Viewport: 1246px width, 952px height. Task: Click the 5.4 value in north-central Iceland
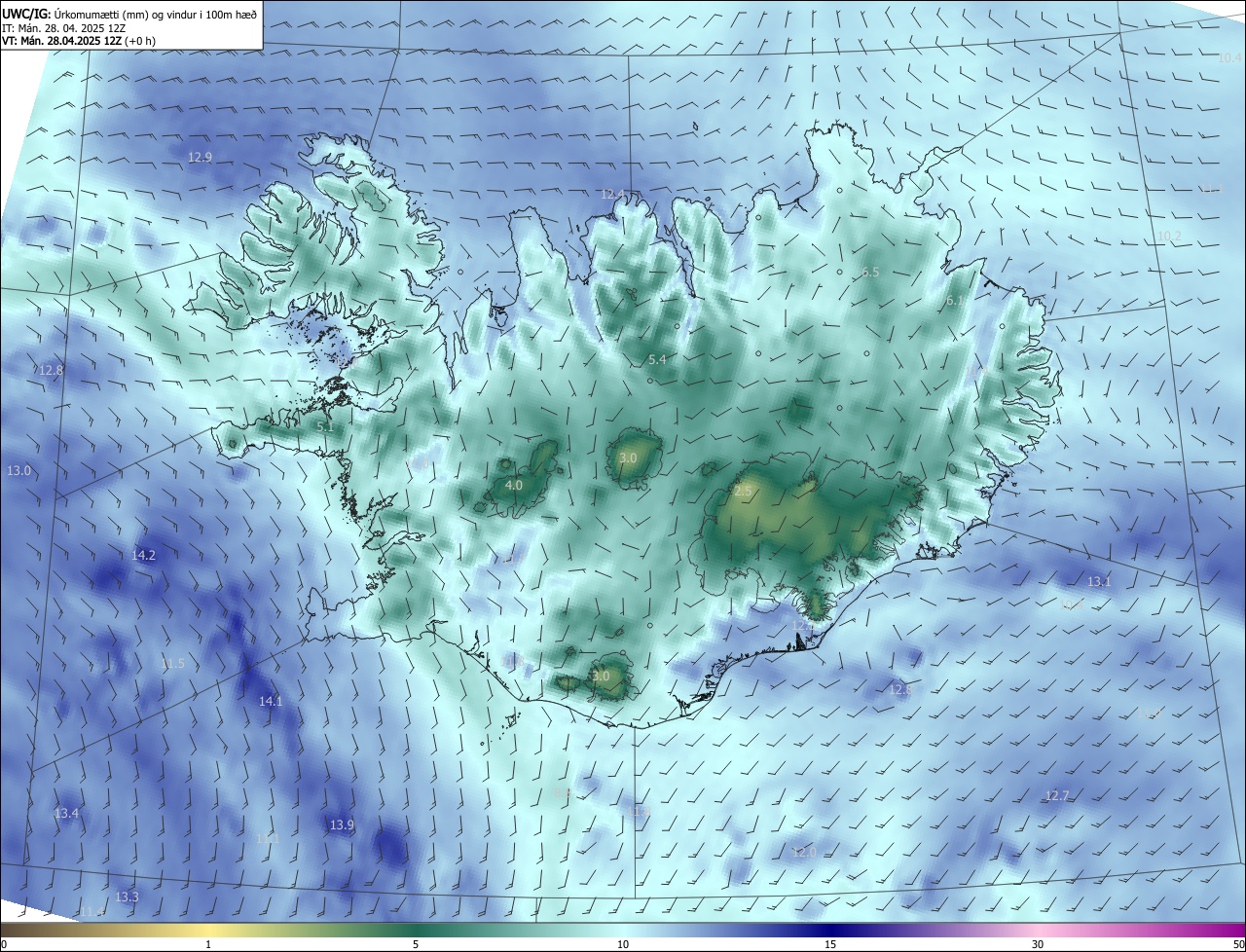(657, 360)
